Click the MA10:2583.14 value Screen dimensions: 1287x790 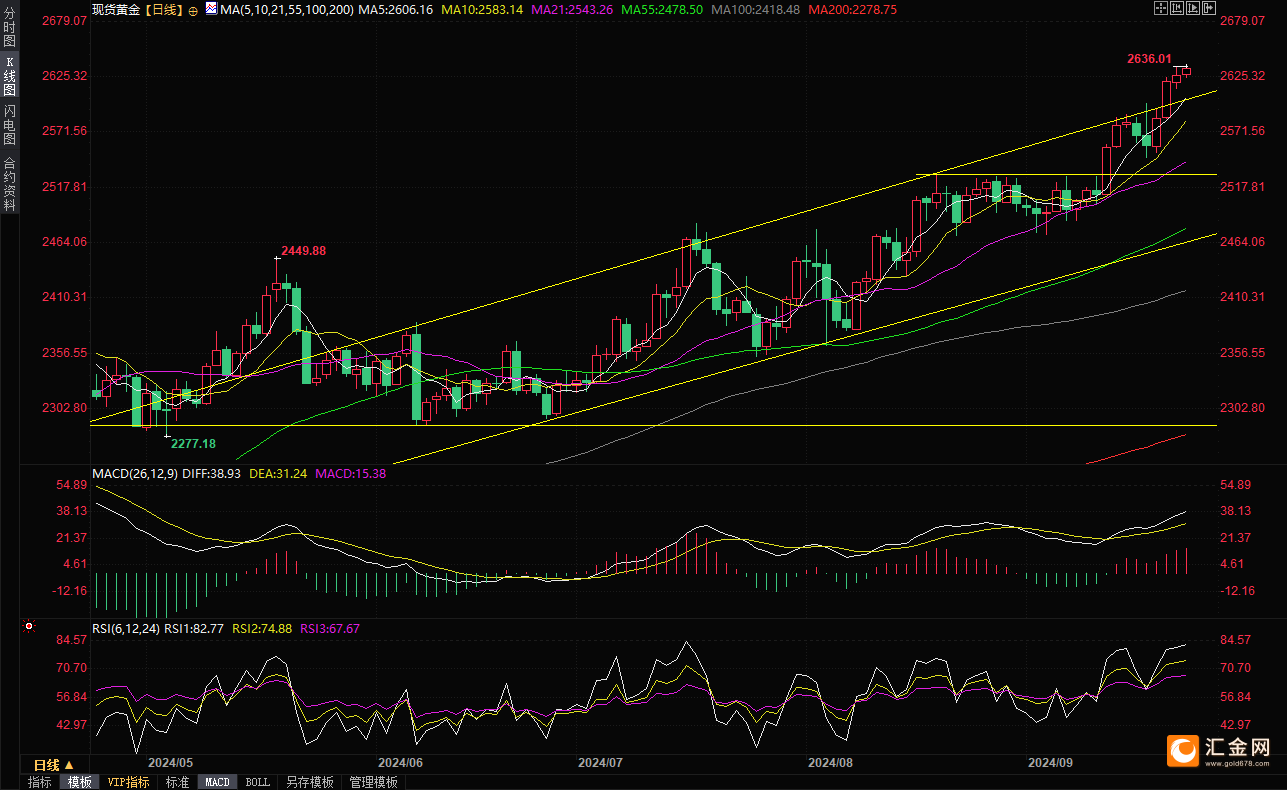point(482,9)
